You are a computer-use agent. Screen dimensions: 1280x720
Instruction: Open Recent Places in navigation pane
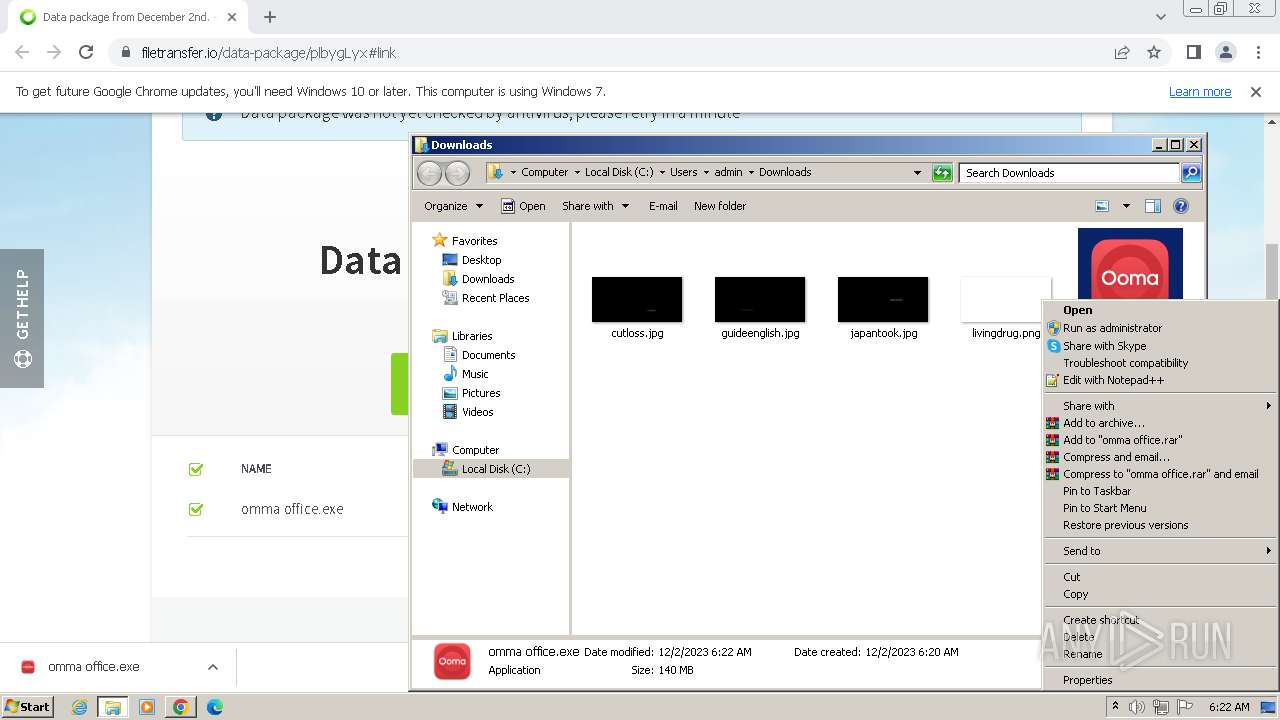pos(495,298)
